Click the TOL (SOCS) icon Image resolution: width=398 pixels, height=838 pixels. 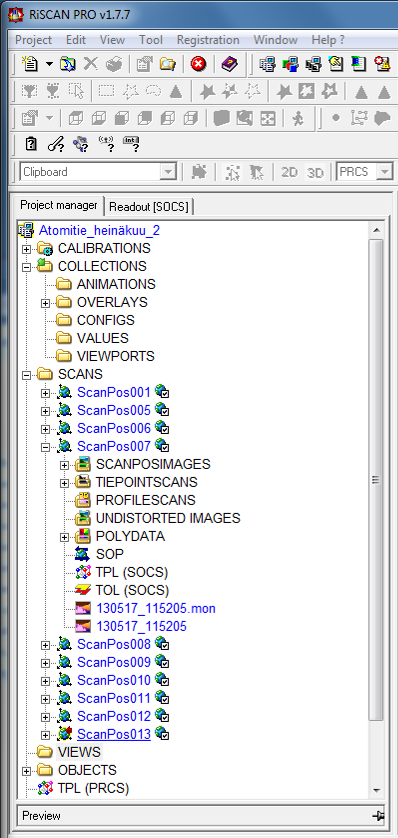click(82, 590)
